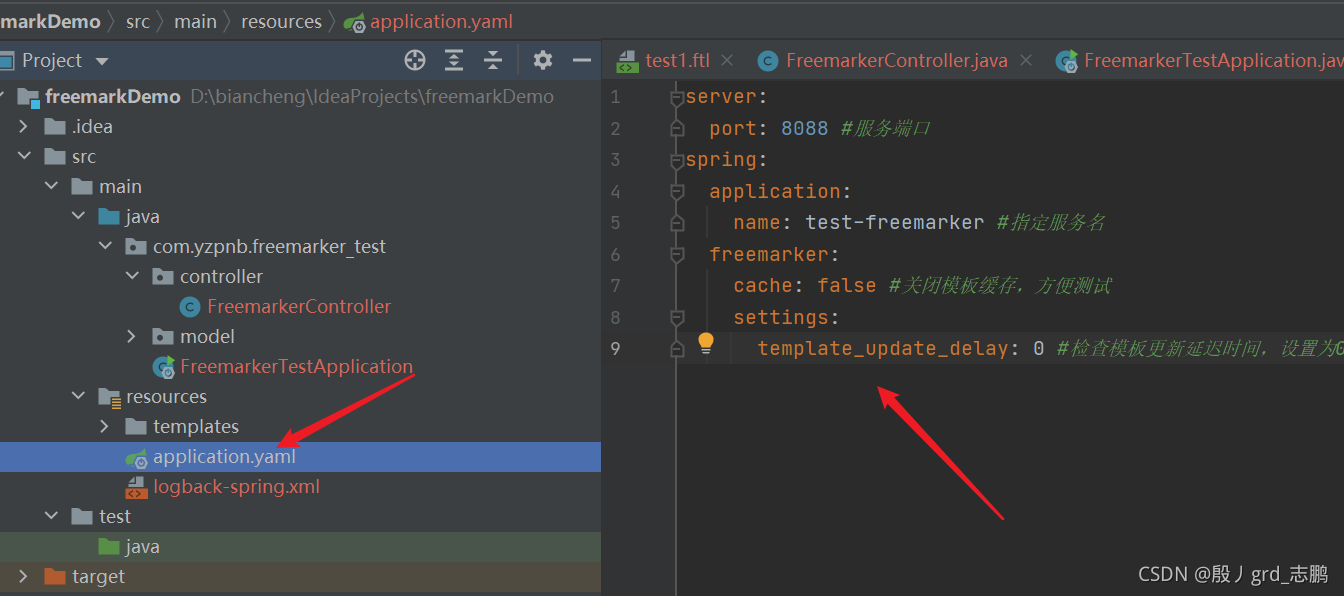
Task: Click the model package icon
Action: click(x=163, y=337)
